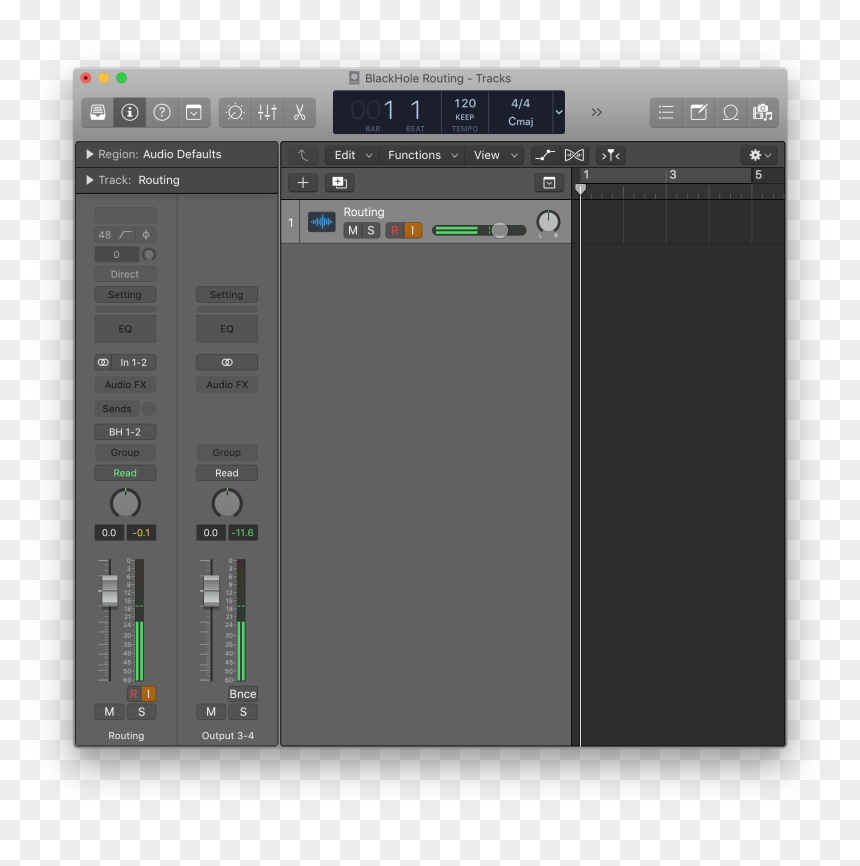Click the Routing track volume slider
Screen dimensions: 860x866
point(479,230)
